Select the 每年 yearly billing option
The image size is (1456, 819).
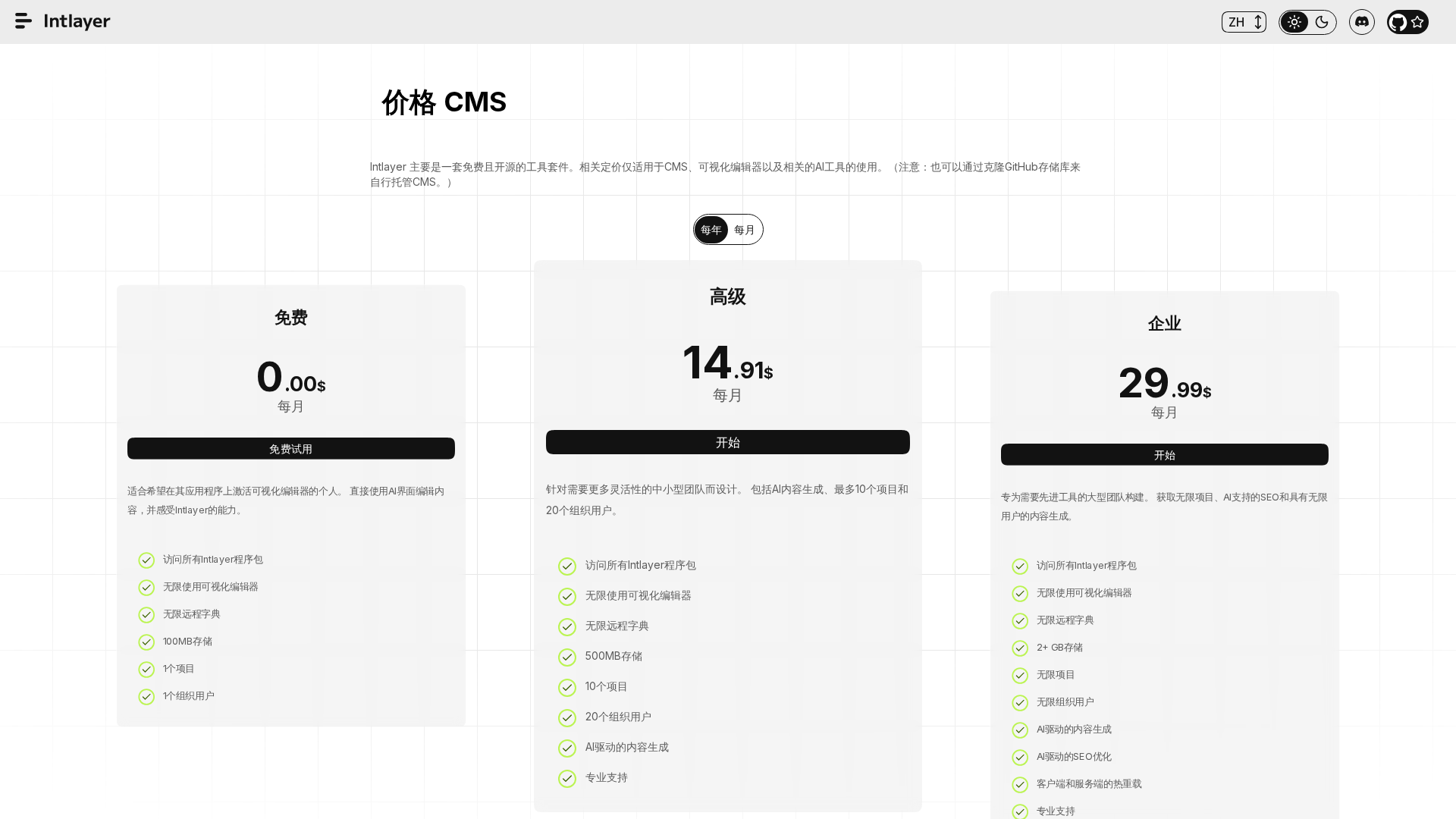(x=711, y=230)
